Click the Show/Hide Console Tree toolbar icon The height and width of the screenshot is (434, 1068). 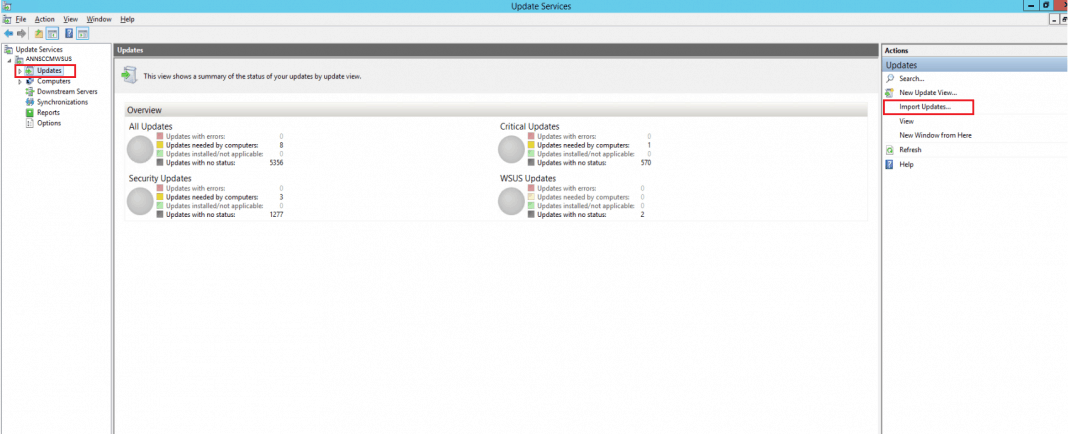[52, 33]
